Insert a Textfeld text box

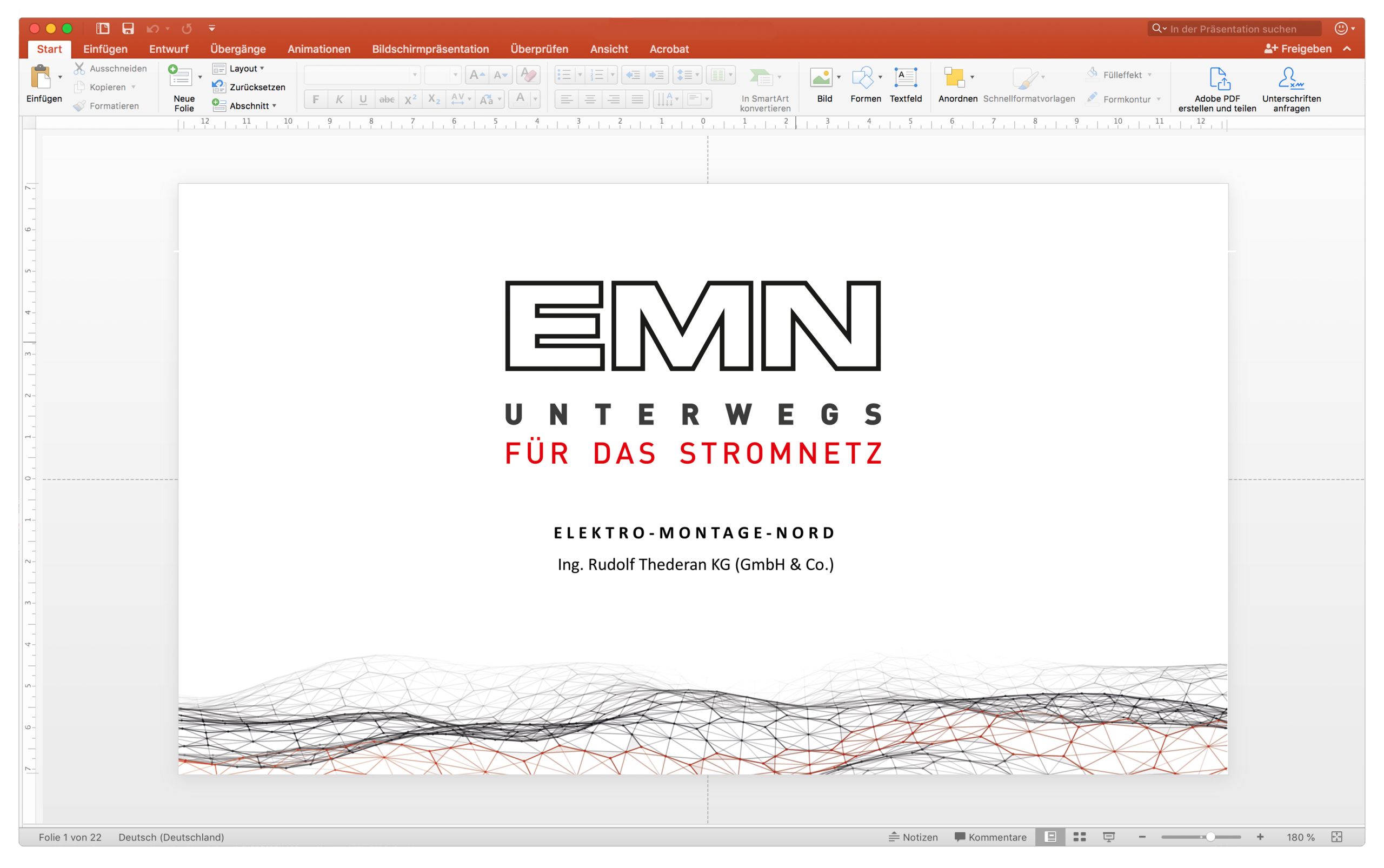pyautogui.click(x=906, y=77)
